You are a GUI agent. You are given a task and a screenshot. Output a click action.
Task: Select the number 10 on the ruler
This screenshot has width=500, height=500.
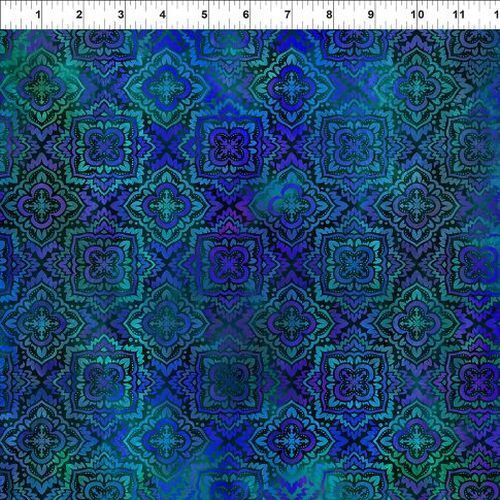[x=417, y=14]
